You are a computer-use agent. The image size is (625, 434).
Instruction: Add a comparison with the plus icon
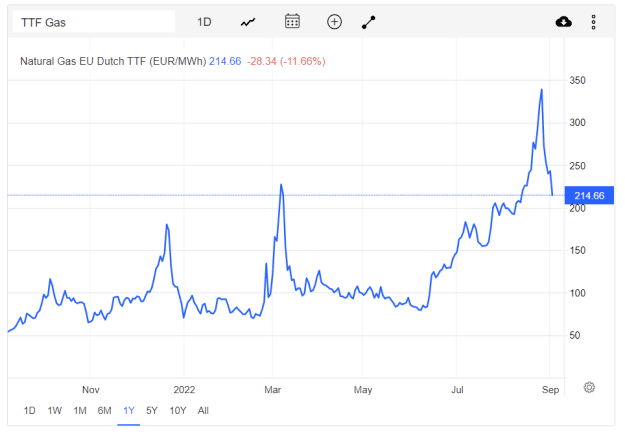click(334, 22)
